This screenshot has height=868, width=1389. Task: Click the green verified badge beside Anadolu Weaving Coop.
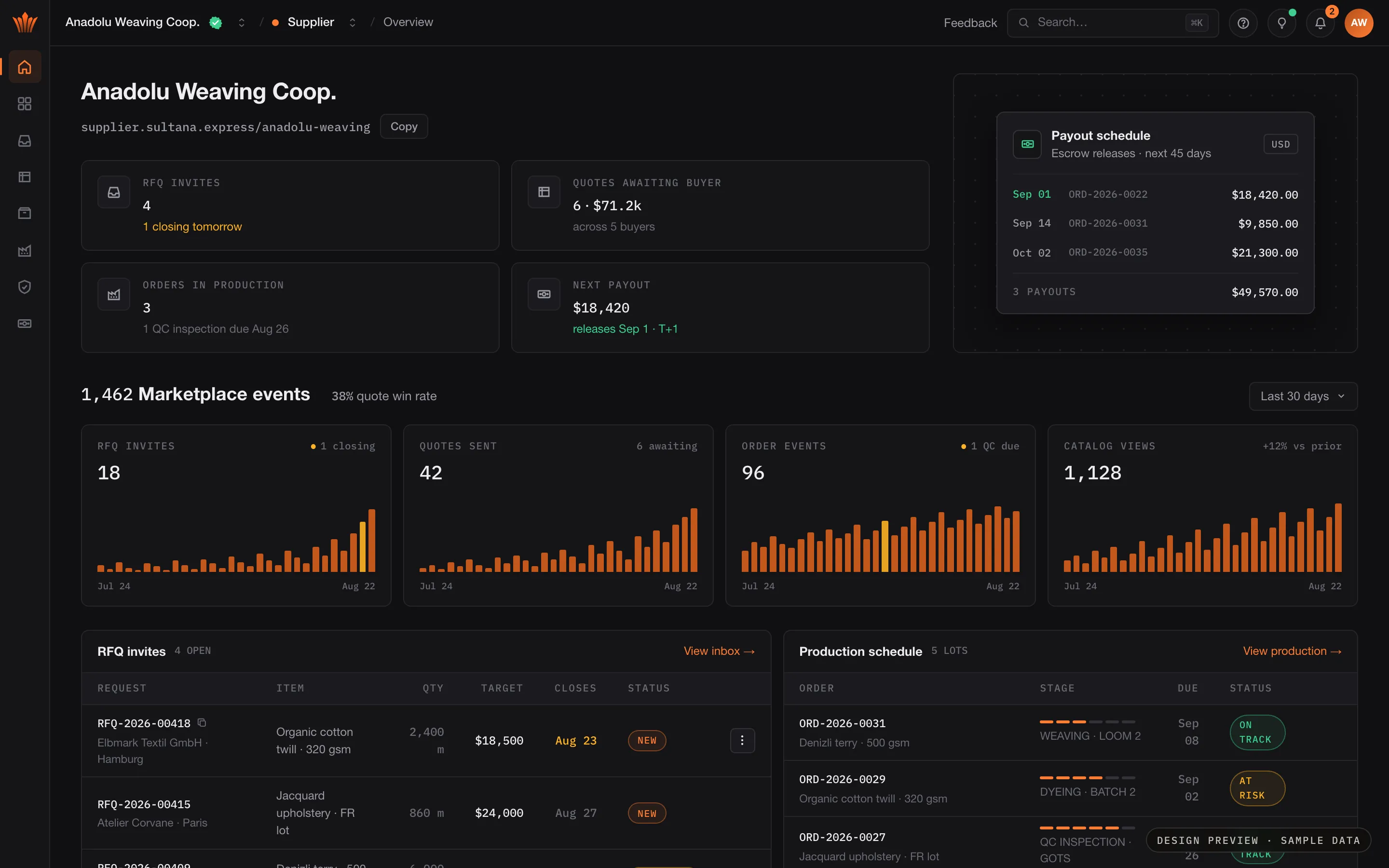pyautogui.click(x=216, y=22)
